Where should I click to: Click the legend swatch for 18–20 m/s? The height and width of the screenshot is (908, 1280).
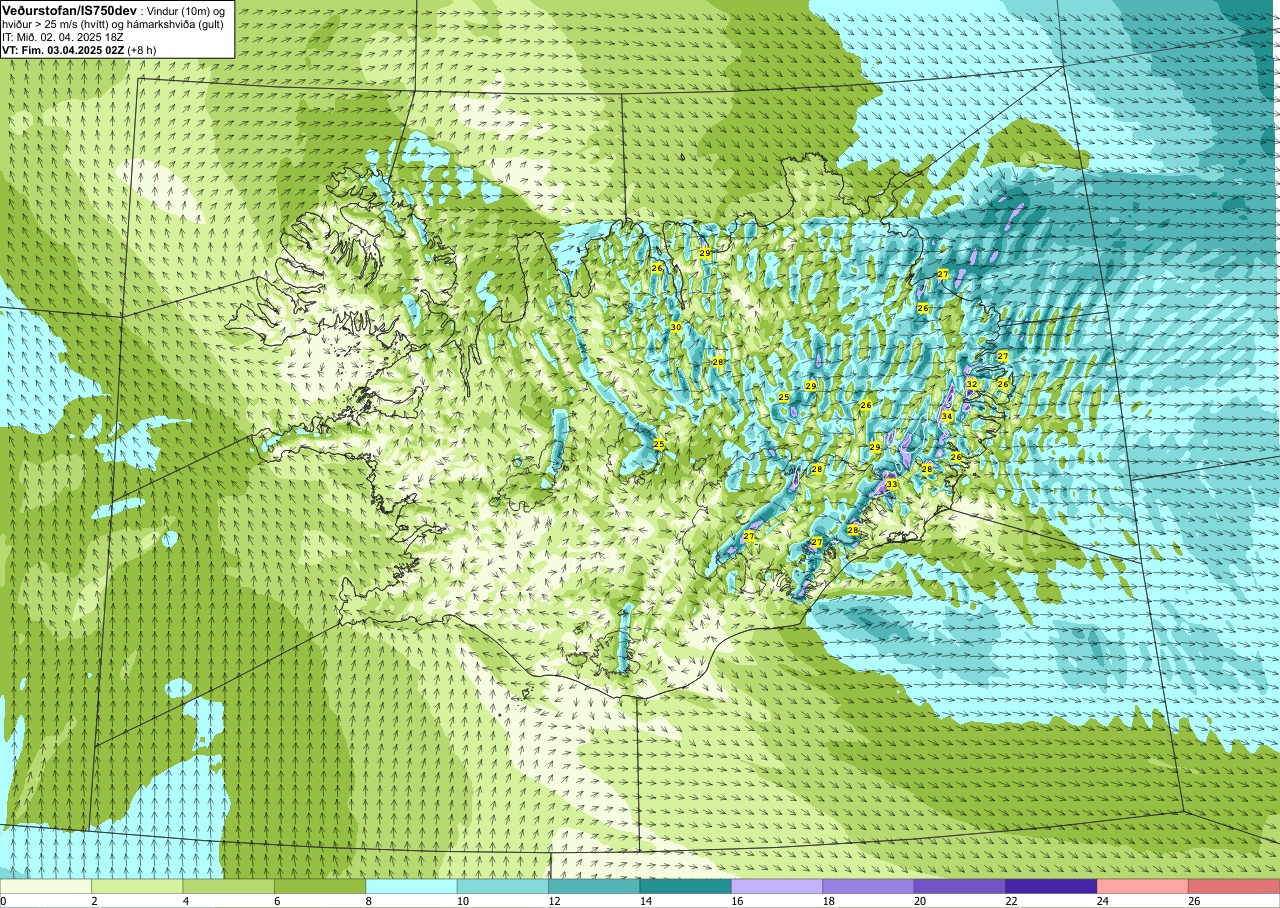[868, 886]
